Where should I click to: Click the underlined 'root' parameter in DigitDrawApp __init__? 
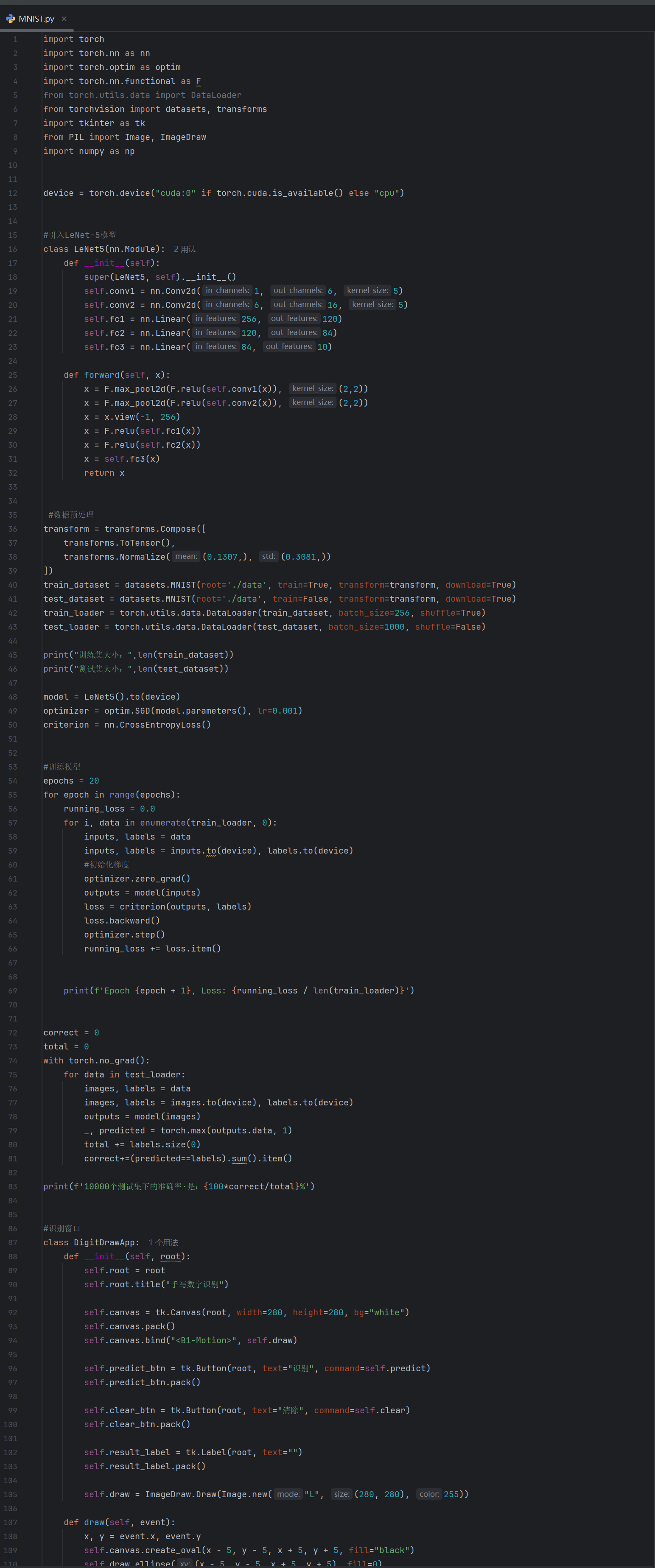[x=171, y=1256]
